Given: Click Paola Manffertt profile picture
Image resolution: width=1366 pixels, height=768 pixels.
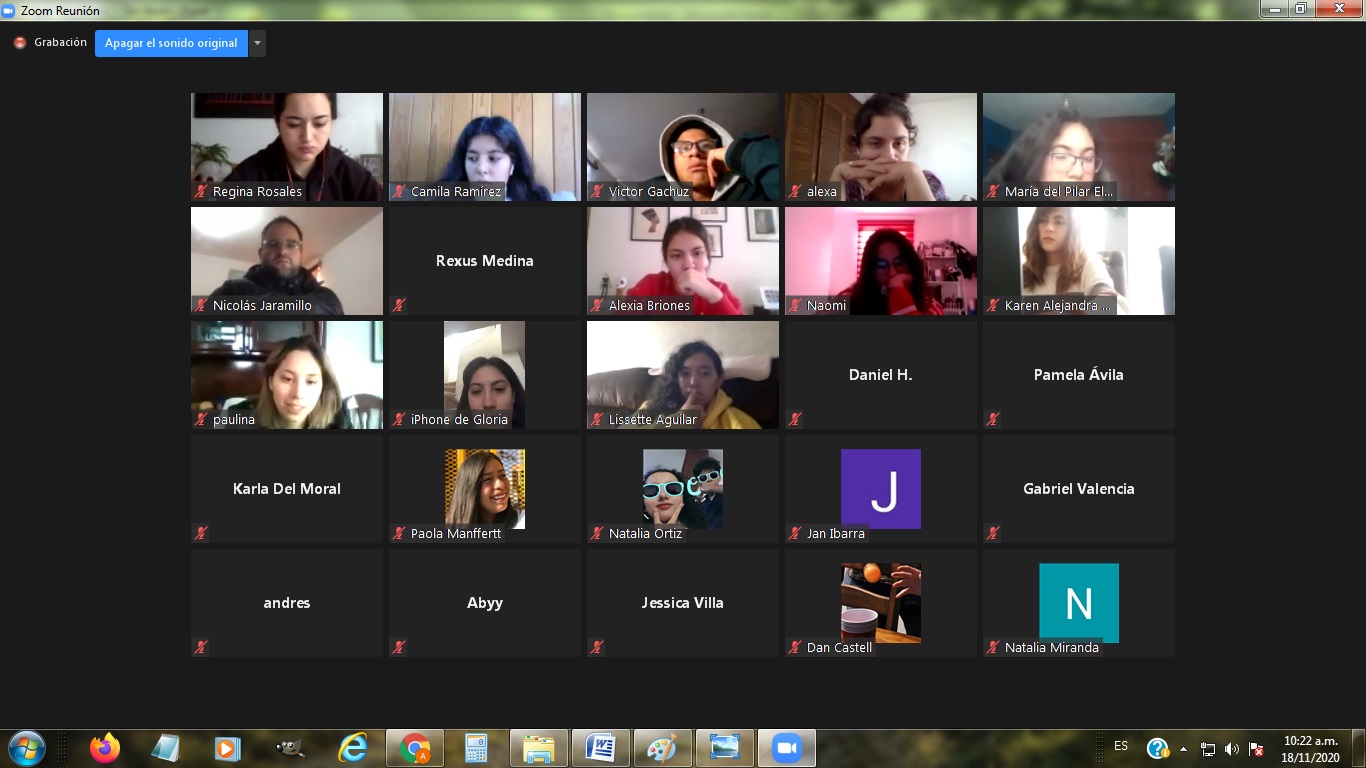Looking at the screenshot, I should click(x=485, y=488).
